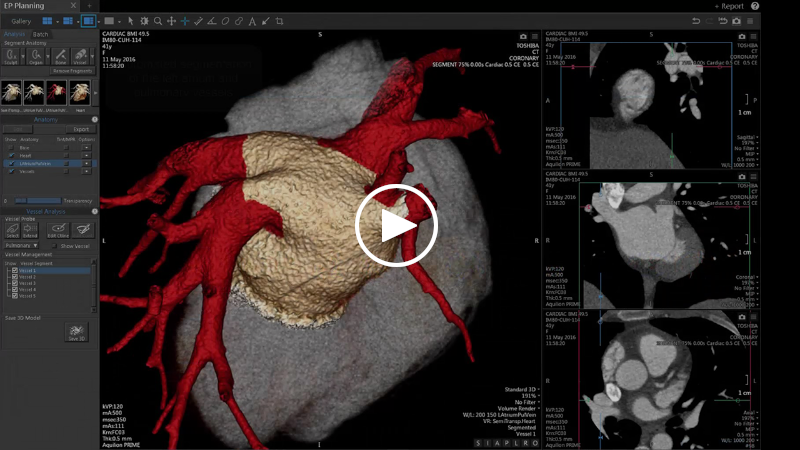
Task: Toggle Show checkbox for Heart anatomy
Action: point(11,156)
